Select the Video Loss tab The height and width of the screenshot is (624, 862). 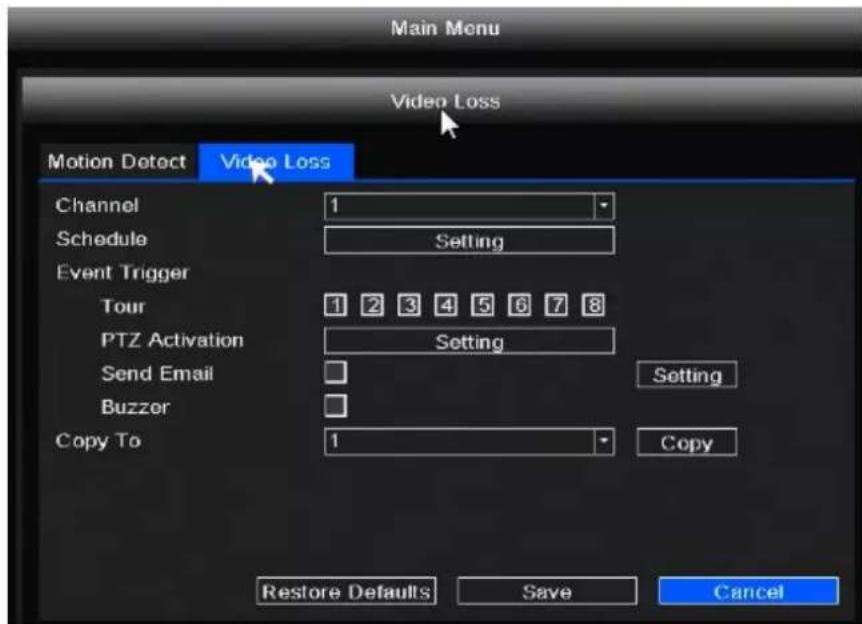coord(276,162)
